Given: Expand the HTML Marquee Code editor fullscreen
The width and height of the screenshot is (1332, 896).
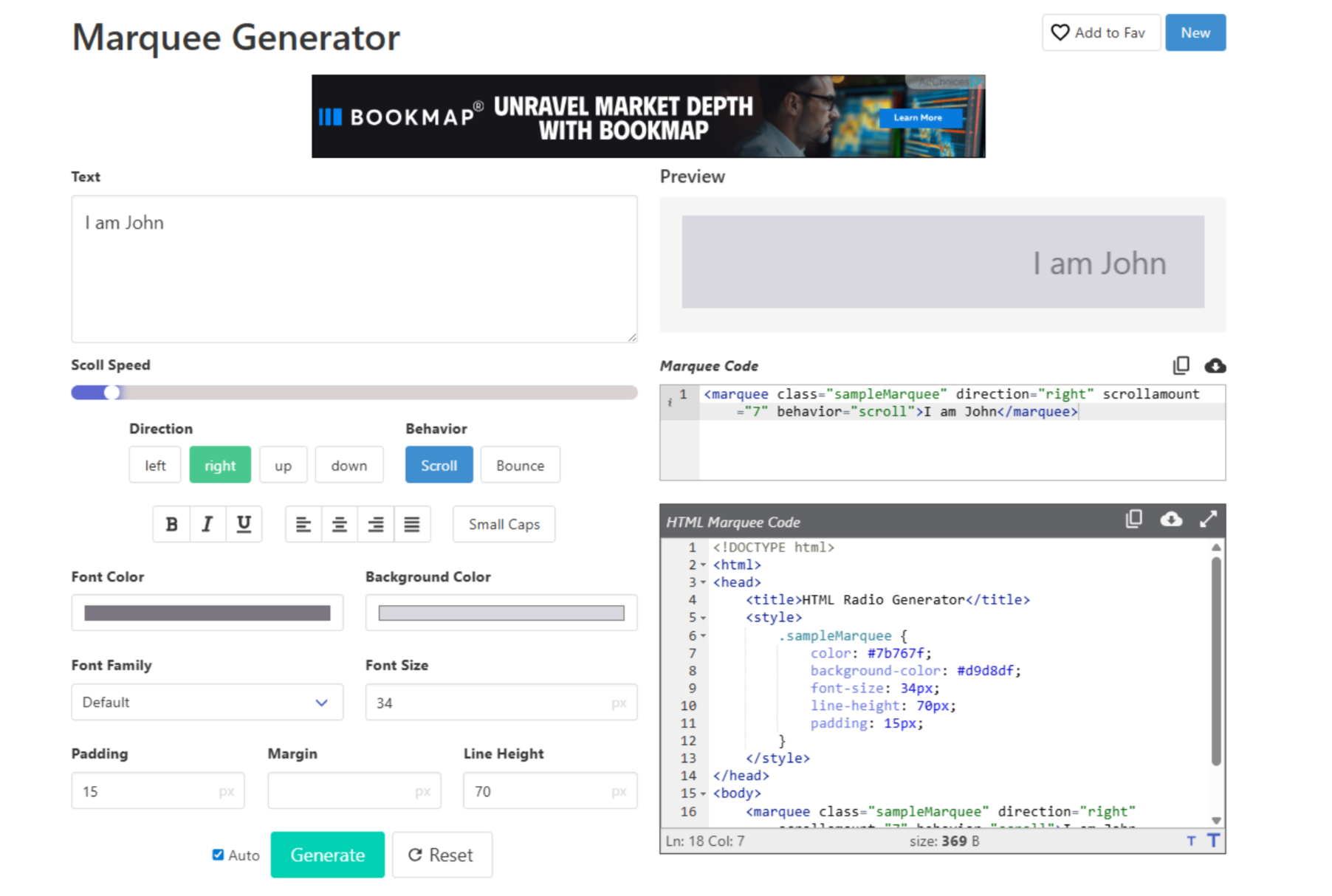Looking at the screenshot, I should click(x=1209, y=520).
